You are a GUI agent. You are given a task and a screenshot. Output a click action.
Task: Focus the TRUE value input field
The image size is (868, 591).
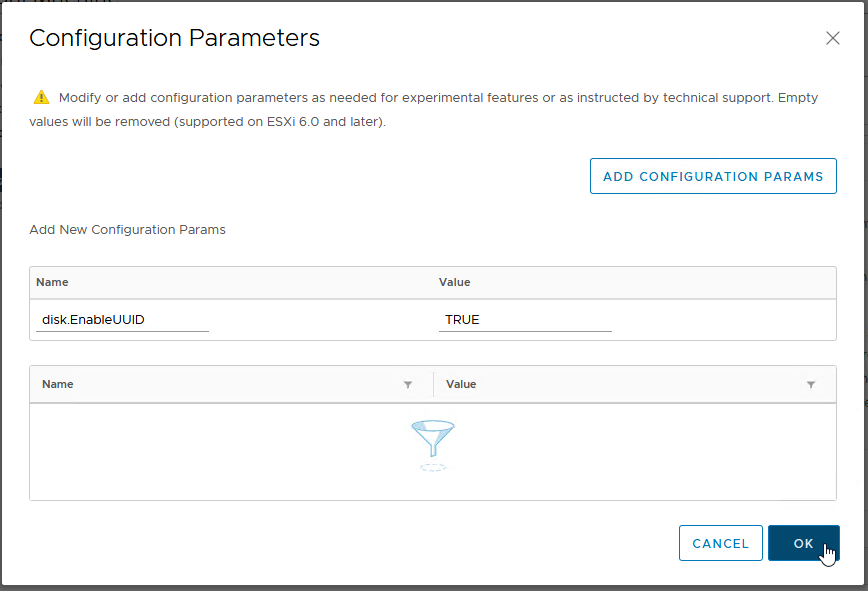click(525, 320)
